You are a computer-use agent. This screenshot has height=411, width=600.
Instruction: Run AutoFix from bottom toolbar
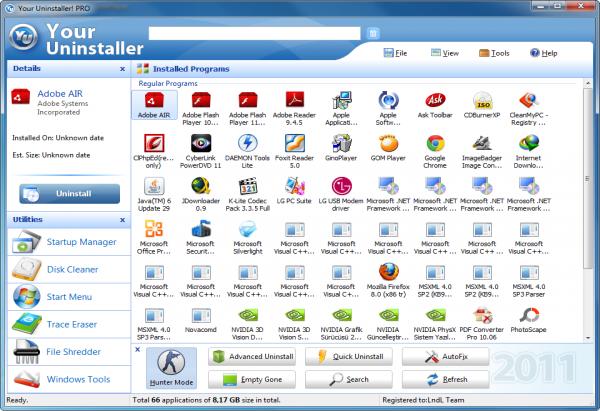446,357
